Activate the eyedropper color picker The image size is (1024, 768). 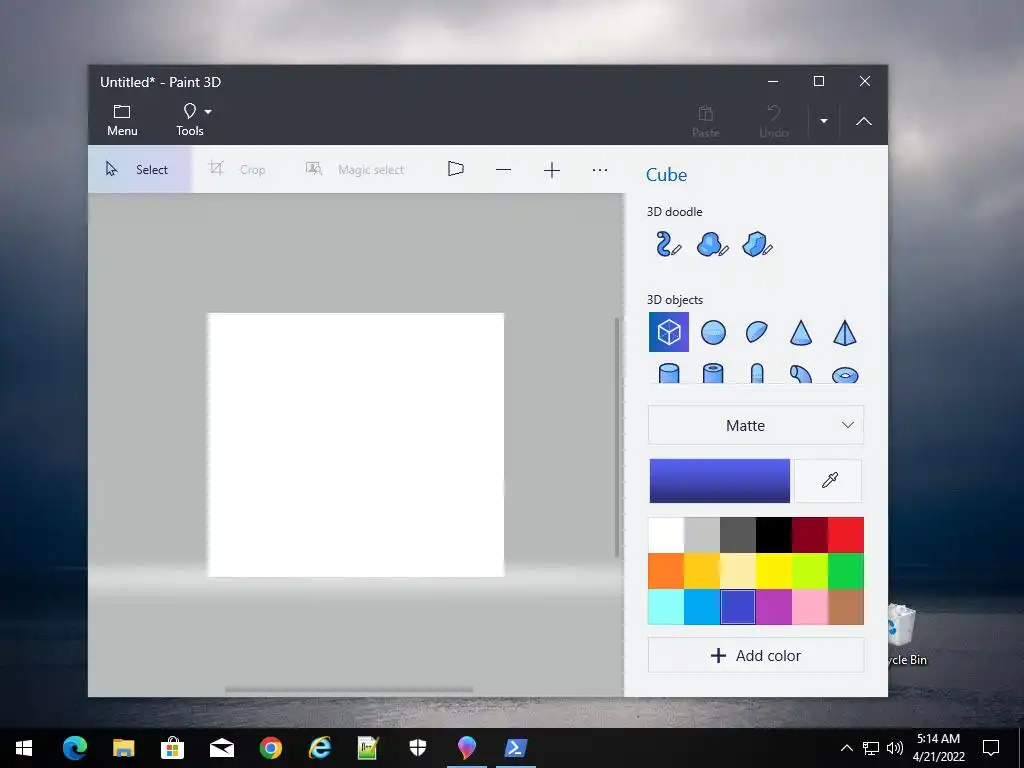[829, 481]
